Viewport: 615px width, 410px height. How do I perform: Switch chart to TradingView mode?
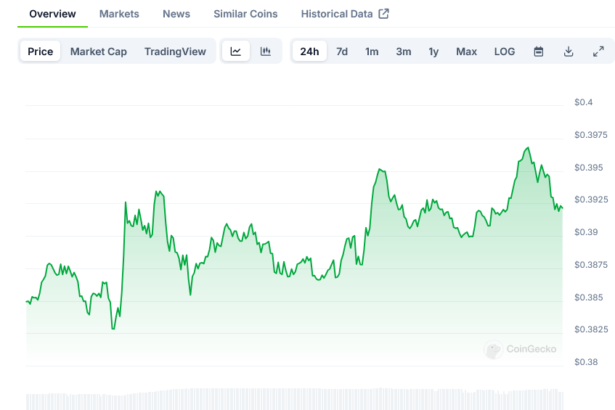click(176, 51)
